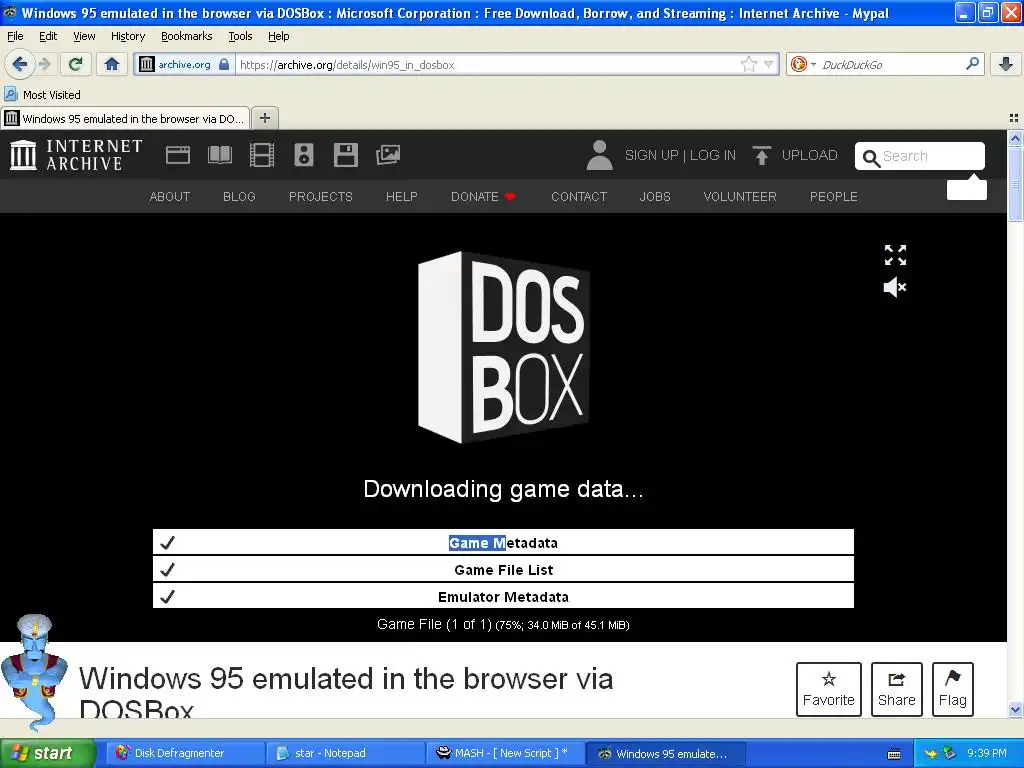The image size is (1024, 768).
Task: Switch to MASH New Script in taskbar
Action: [x=504, y=753]
